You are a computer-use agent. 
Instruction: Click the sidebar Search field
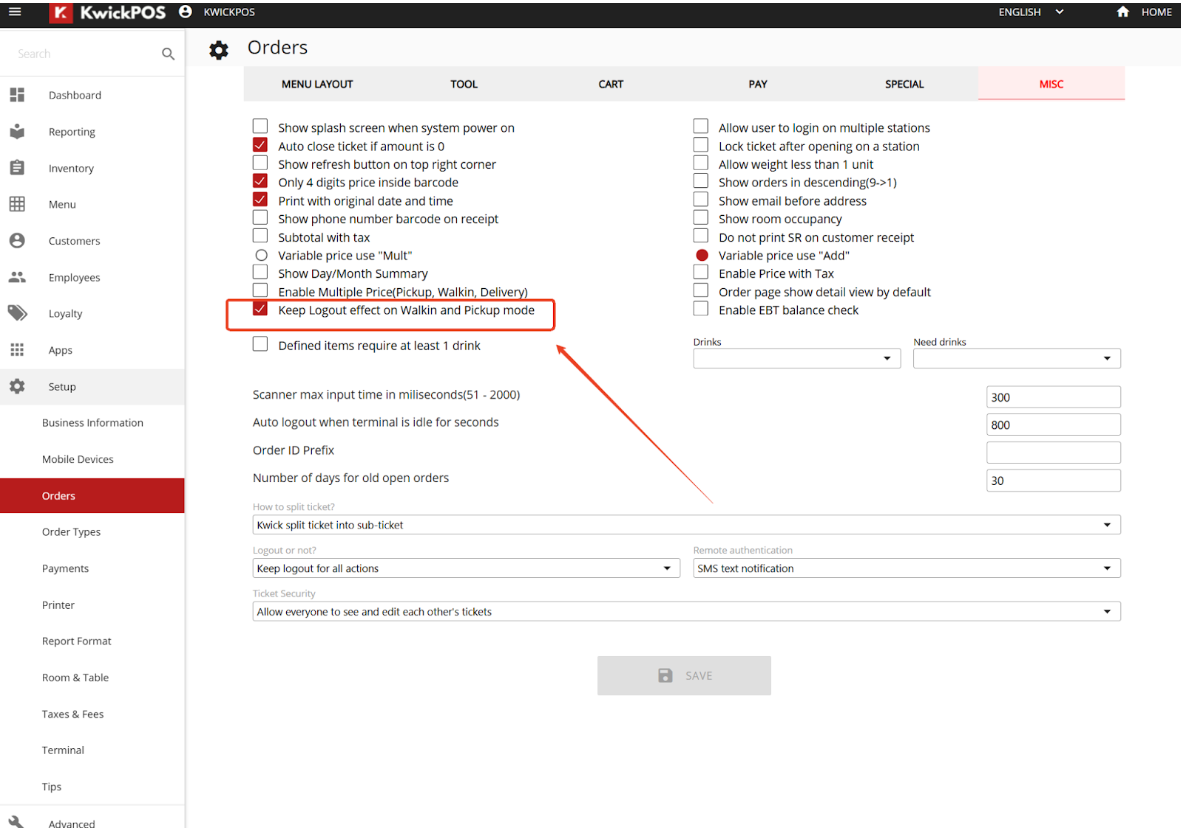click(x=83, y=54)
